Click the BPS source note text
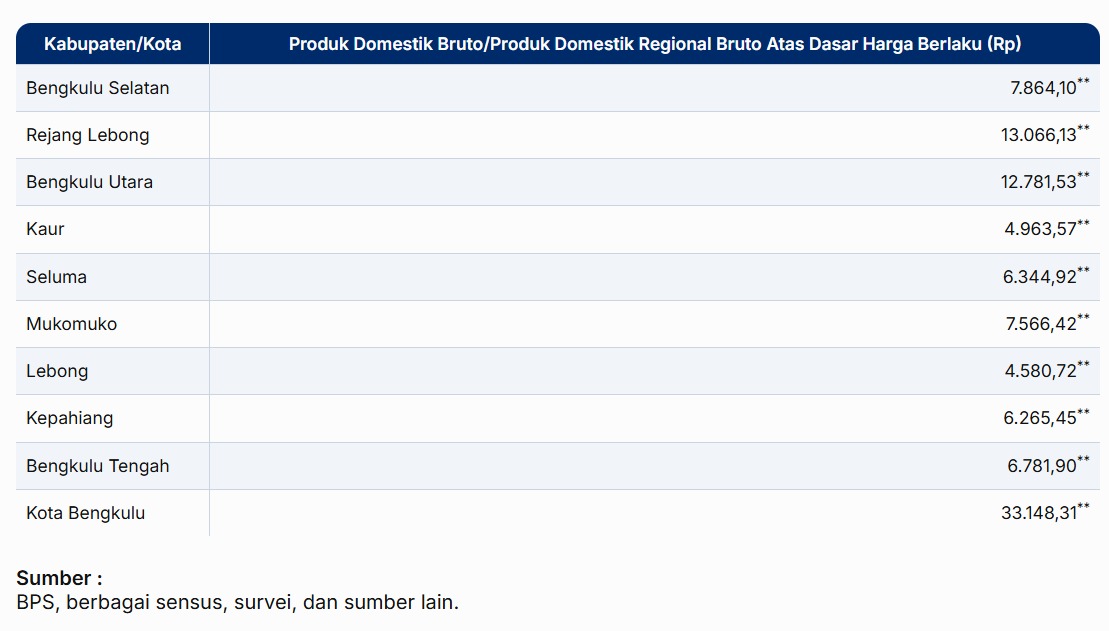The width and height of the screenshot is (1109, 631). point(237,602)
